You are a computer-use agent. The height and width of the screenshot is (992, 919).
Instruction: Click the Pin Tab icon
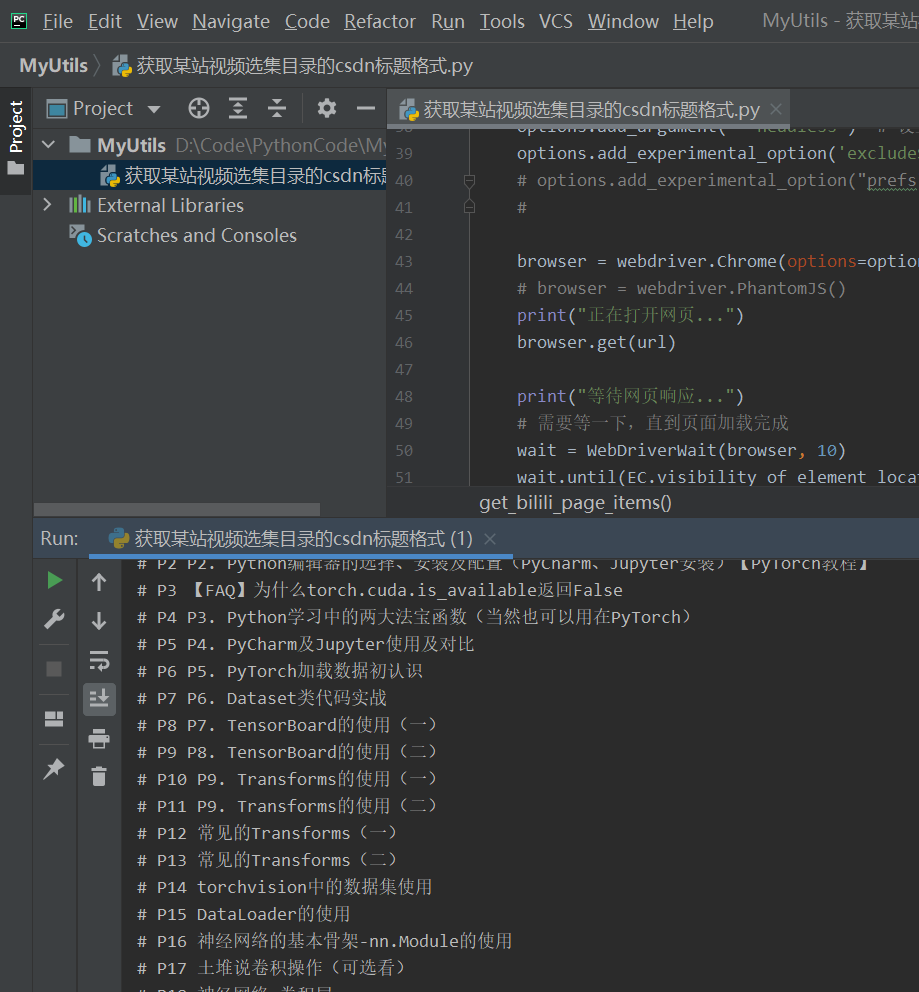tap(54, 768)
